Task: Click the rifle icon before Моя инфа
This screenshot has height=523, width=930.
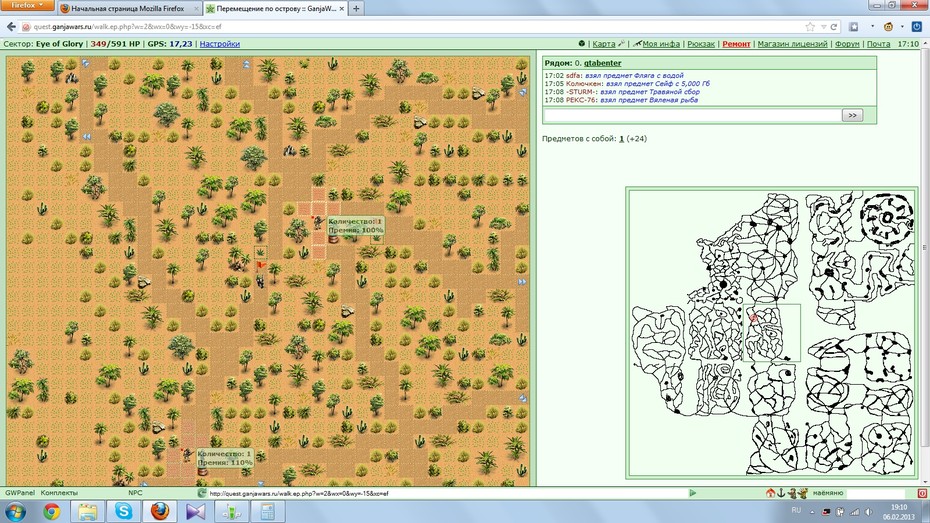Action: (637, 43)
